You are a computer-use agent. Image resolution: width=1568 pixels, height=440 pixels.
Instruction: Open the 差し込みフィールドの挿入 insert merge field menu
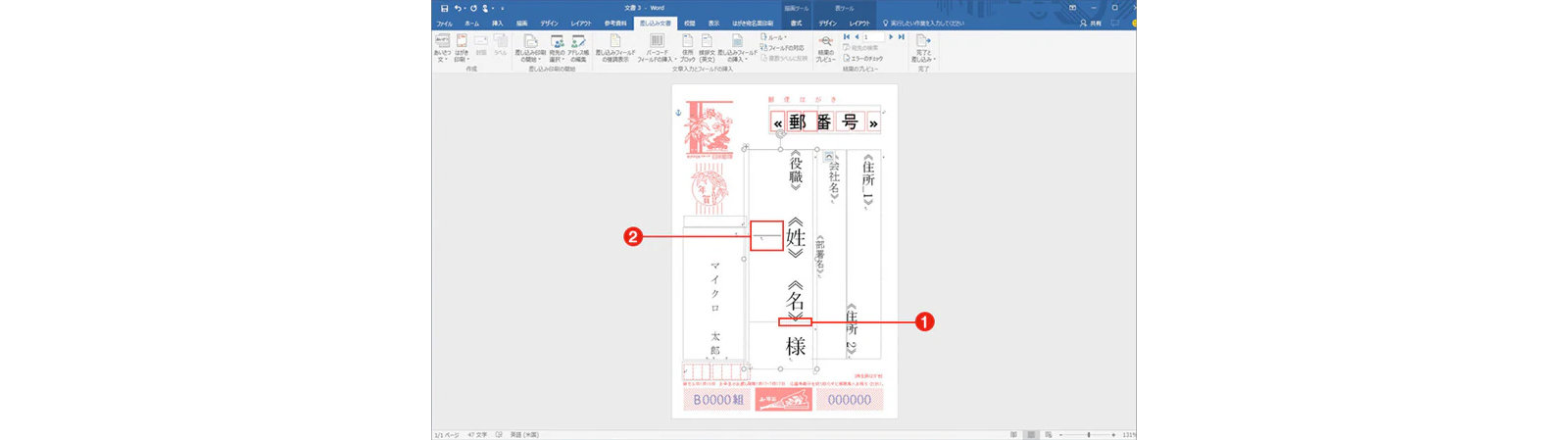pyautogui.click(x=737, y=48)
